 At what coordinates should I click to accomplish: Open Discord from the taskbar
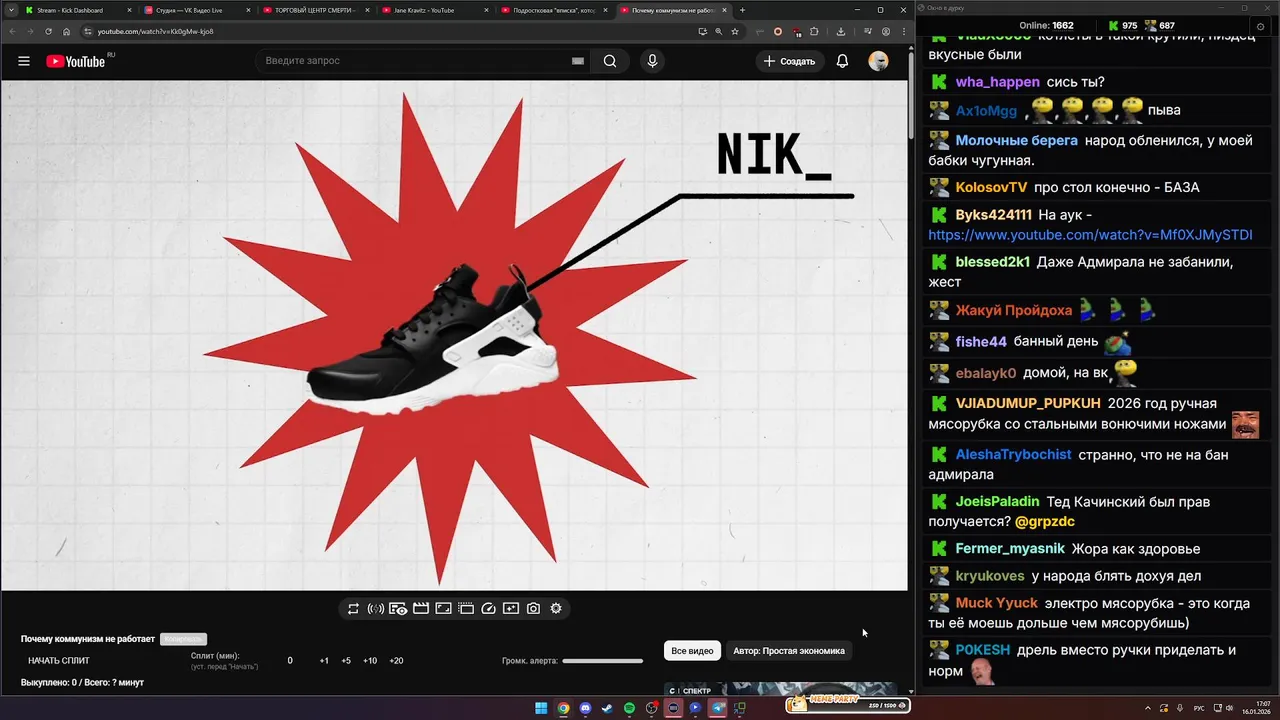tap(585, 708)
